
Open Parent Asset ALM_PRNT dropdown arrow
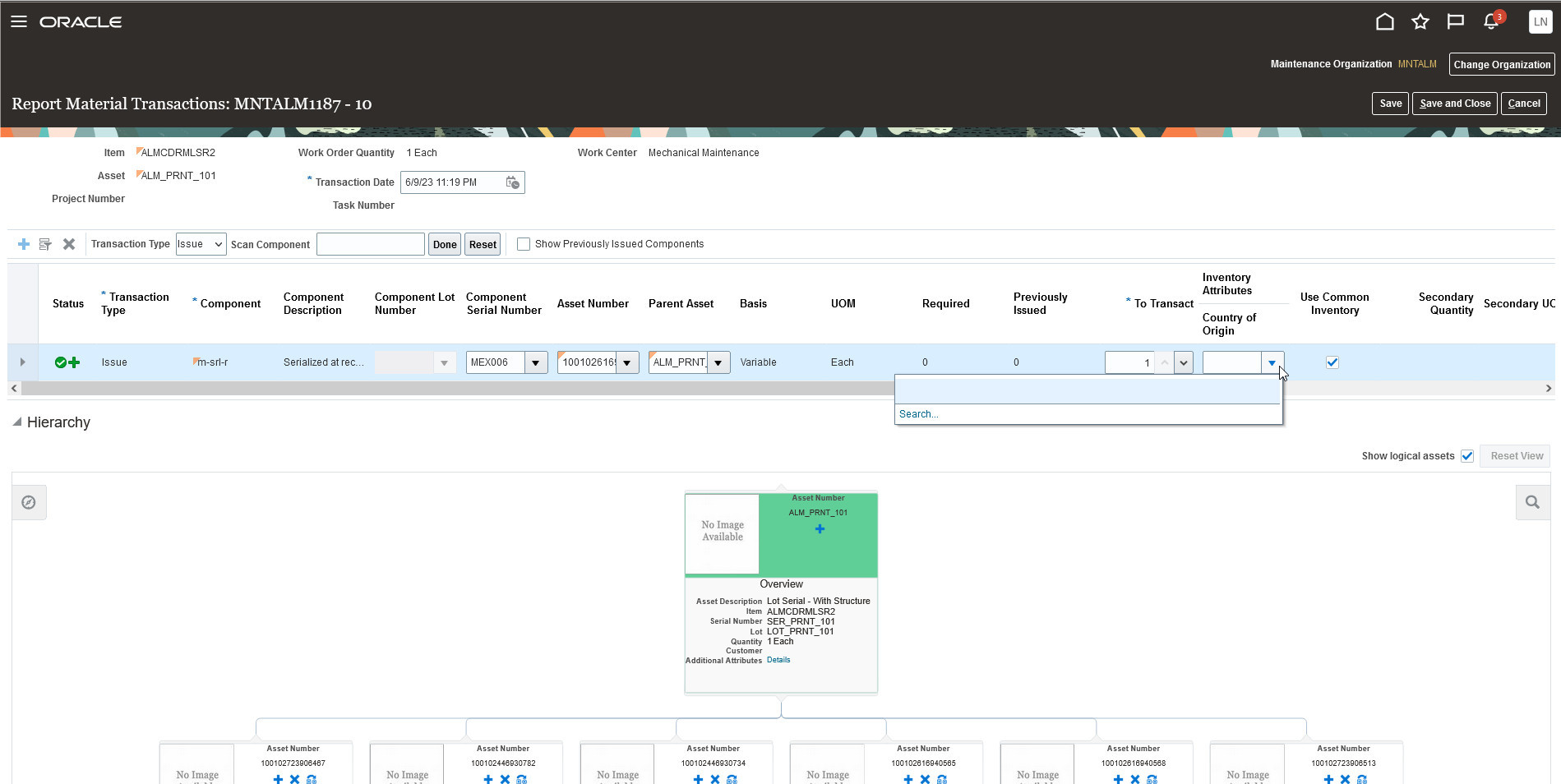(718, 362)
